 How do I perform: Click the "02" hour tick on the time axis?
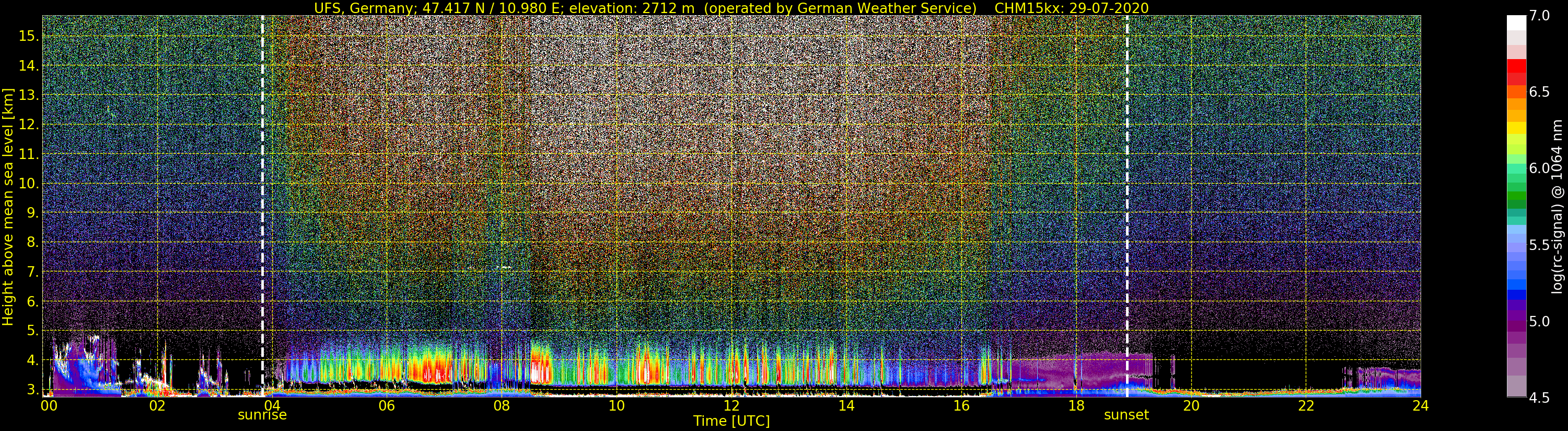pyautogui.click(x=157, y=405)
